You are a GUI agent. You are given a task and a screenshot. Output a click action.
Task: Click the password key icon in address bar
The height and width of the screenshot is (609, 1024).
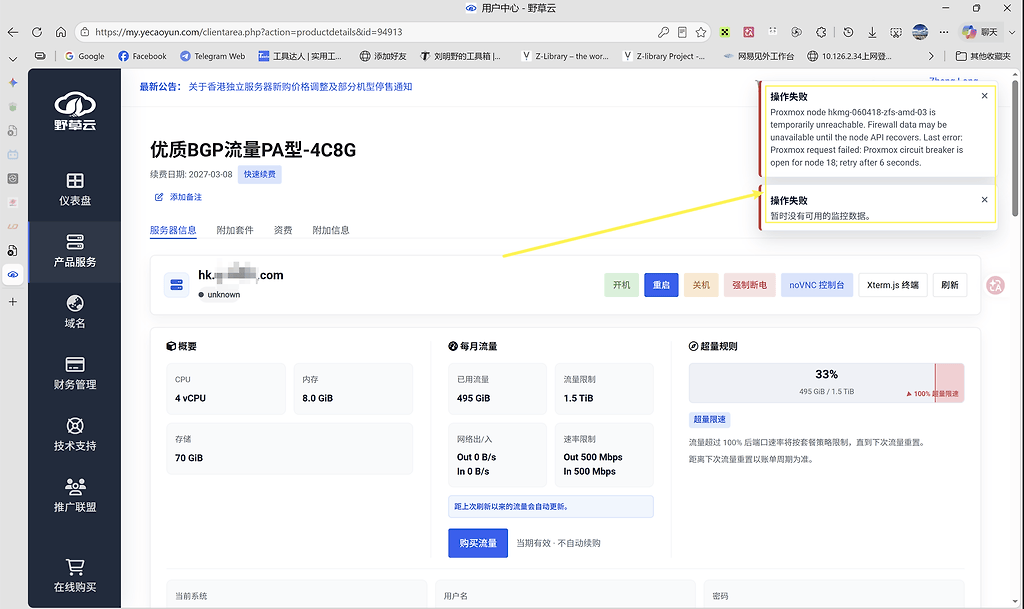pos(663,32)
